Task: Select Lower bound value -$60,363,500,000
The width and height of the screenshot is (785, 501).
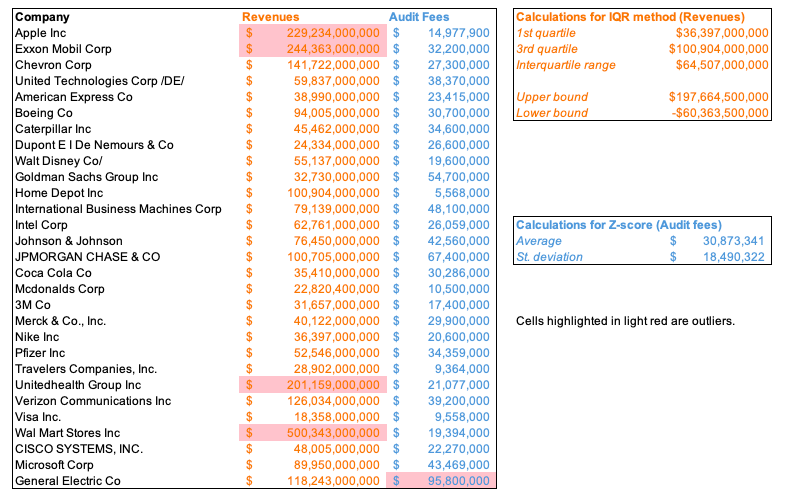Action: click(x=720, y=113)
